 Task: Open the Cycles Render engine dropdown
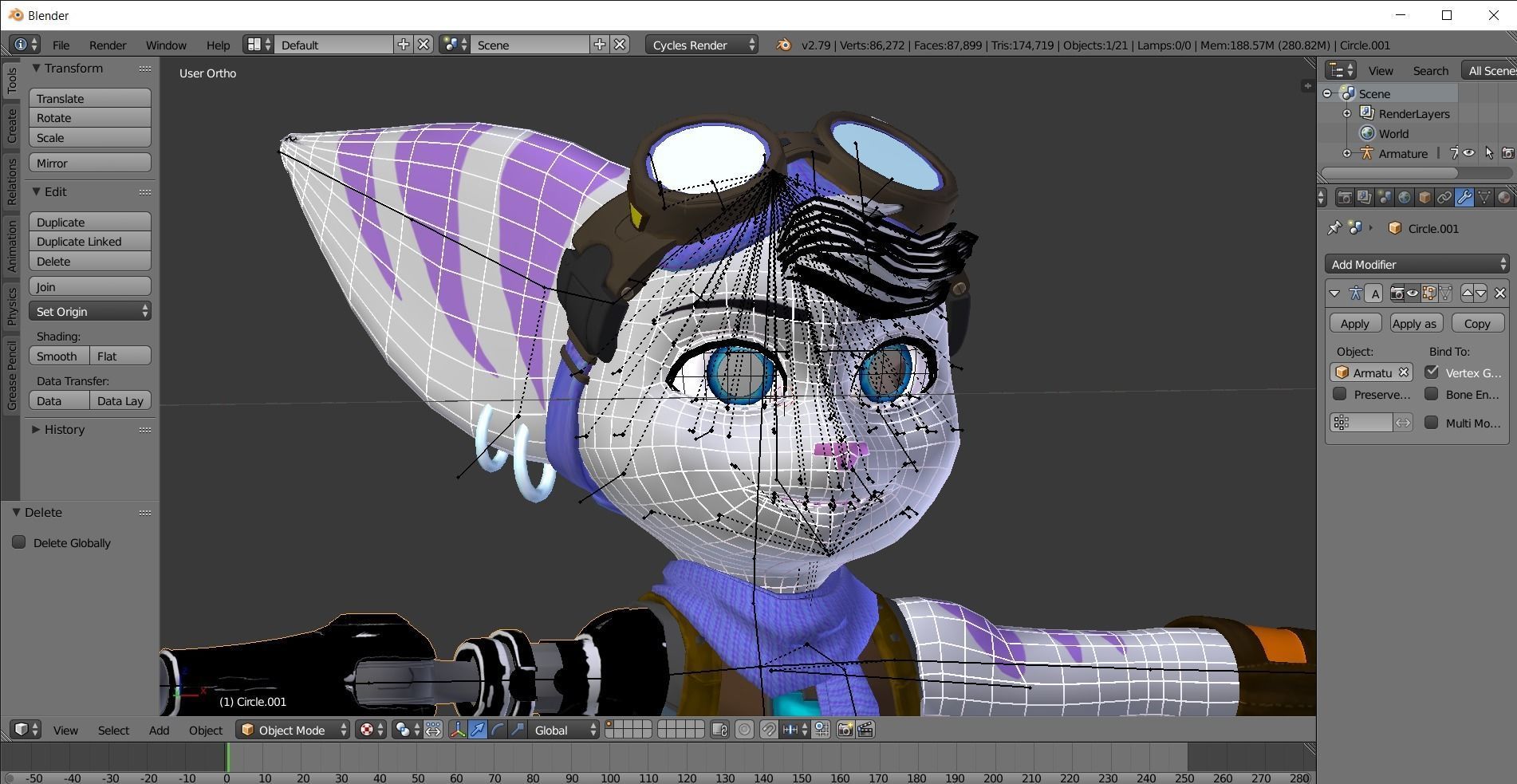point(702,45)
